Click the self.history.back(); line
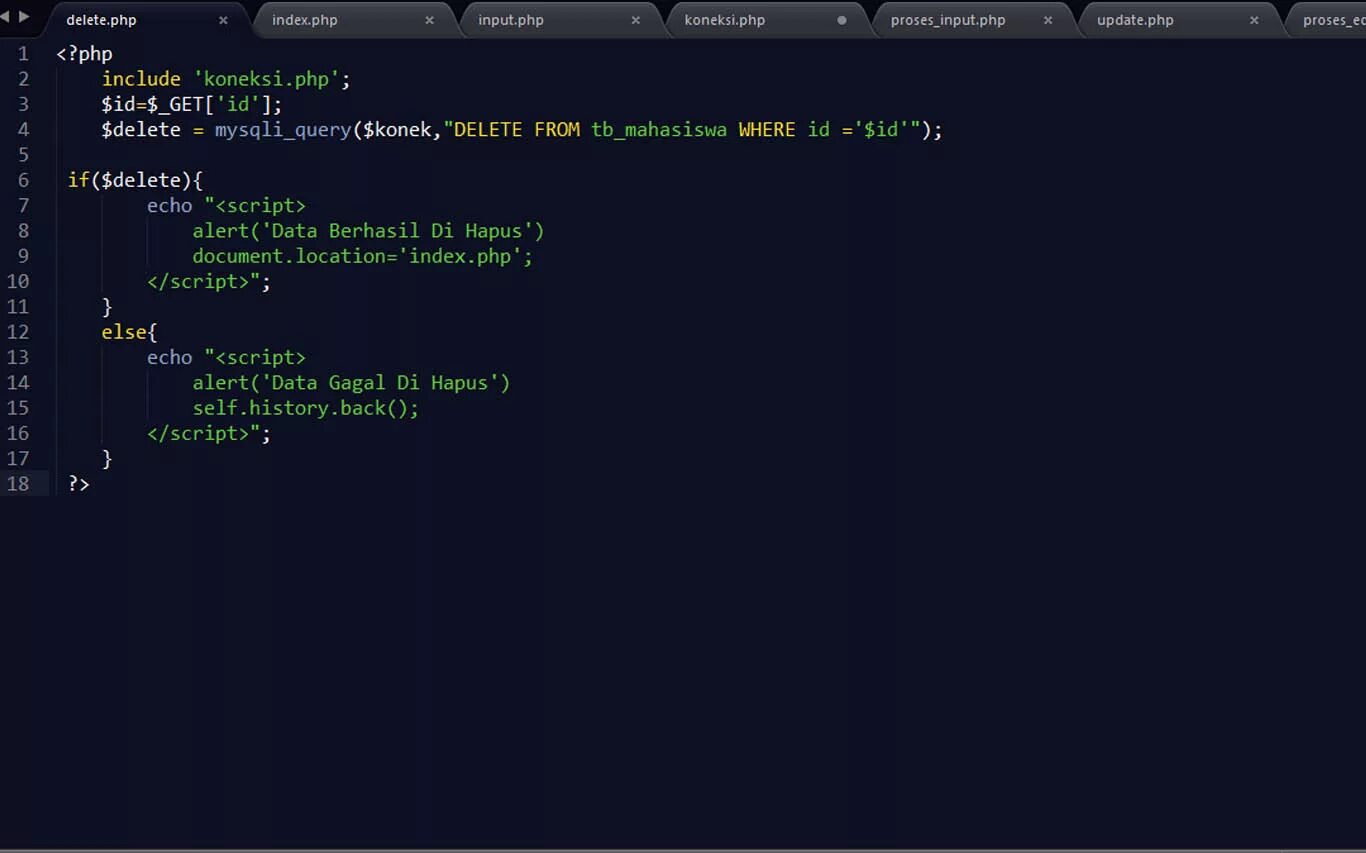This screenshot has height=853, width=1366. (306, 408)
